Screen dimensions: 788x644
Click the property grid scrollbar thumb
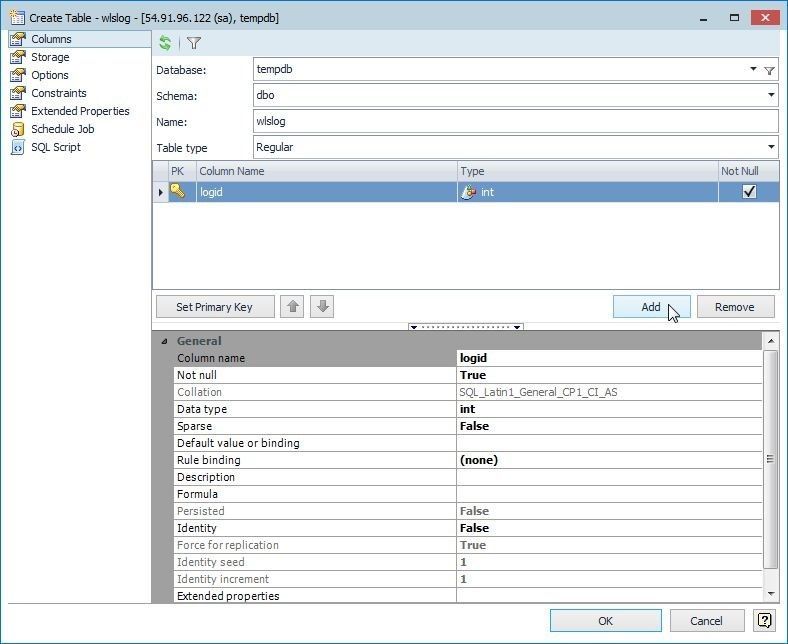click(x=770, y=459)
